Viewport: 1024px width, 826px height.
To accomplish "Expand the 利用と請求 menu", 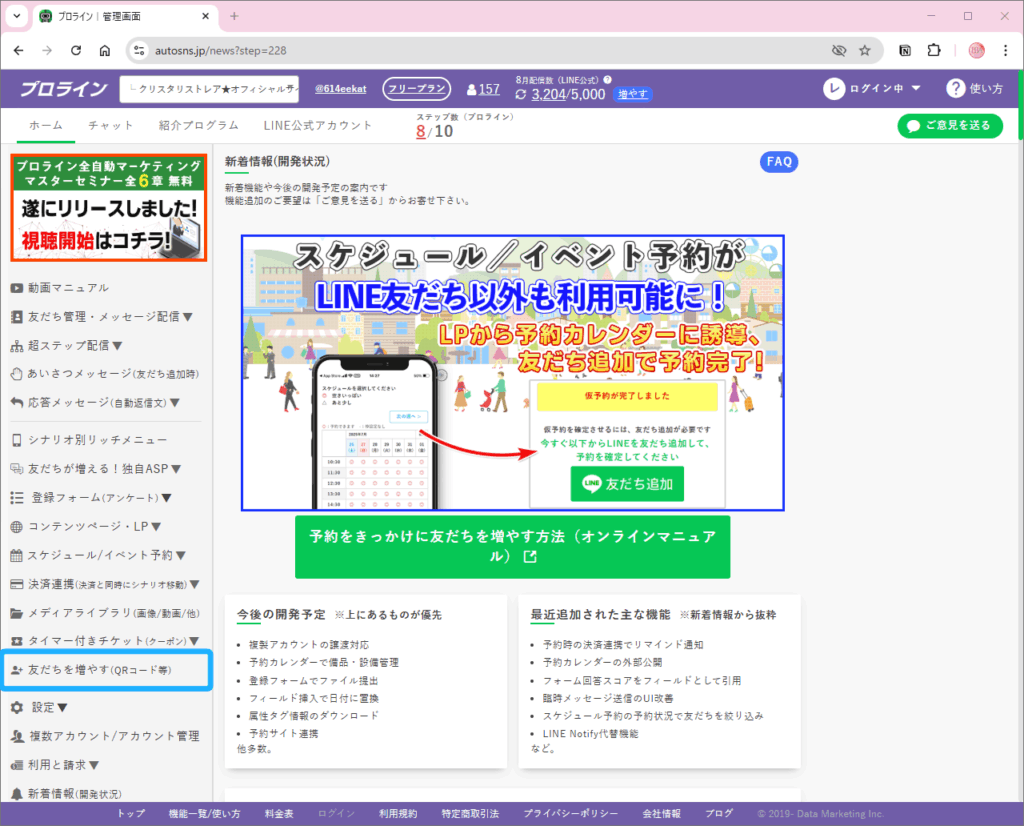I will pyautogui.click(x=55, y=765).
